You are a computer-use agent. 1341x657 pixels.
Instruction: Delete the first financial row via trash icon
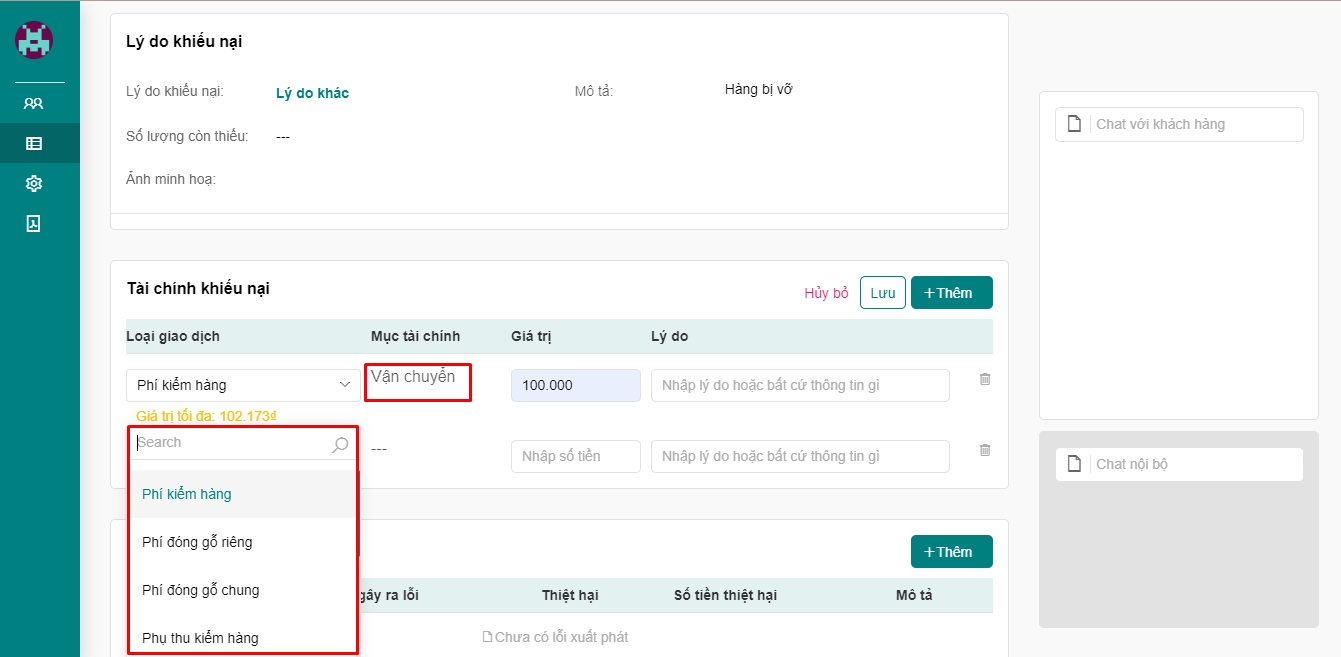(x=984, y=380)
